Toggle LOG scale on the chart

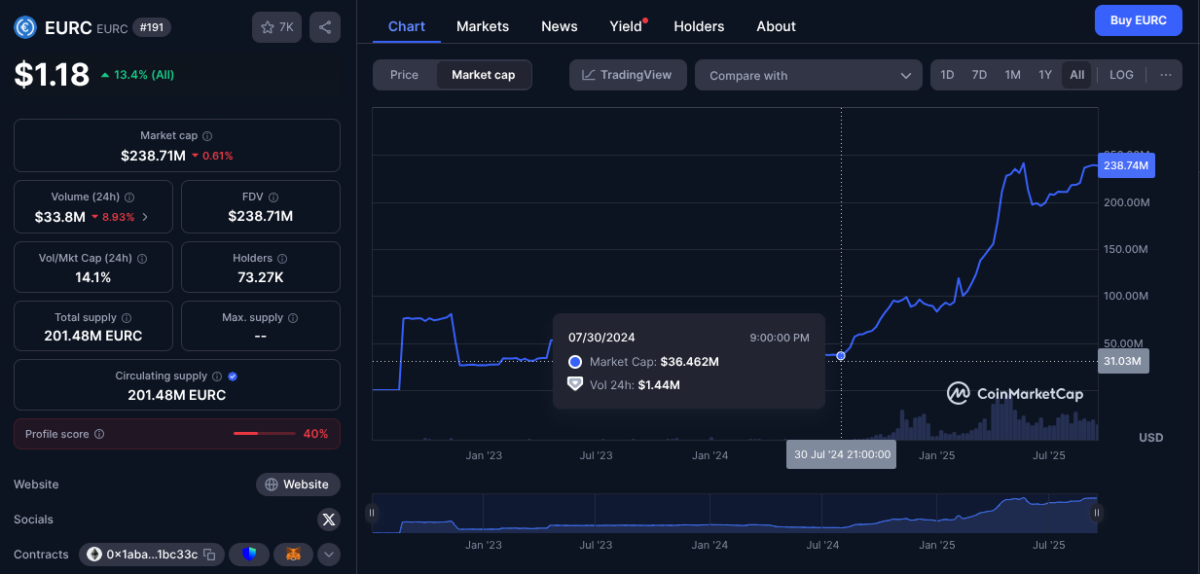1121,75
